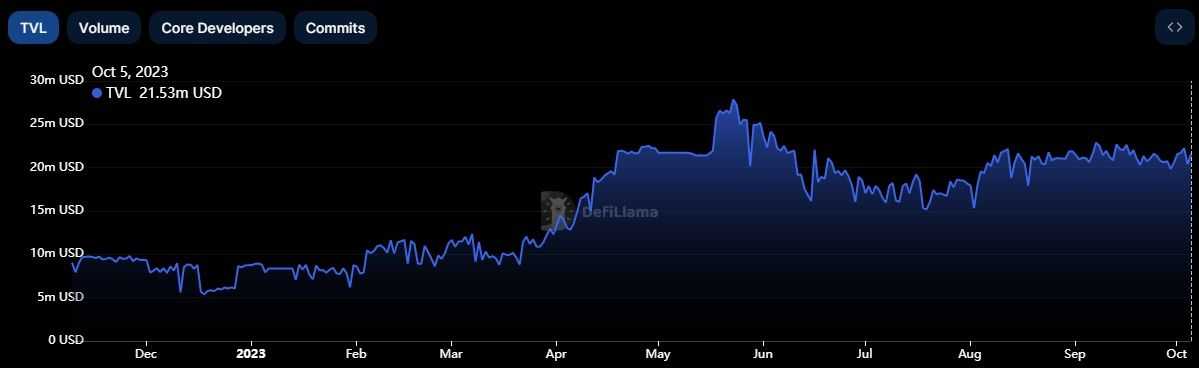
Task: Click the Dec month axis label
Action: (x=146, y=354)
